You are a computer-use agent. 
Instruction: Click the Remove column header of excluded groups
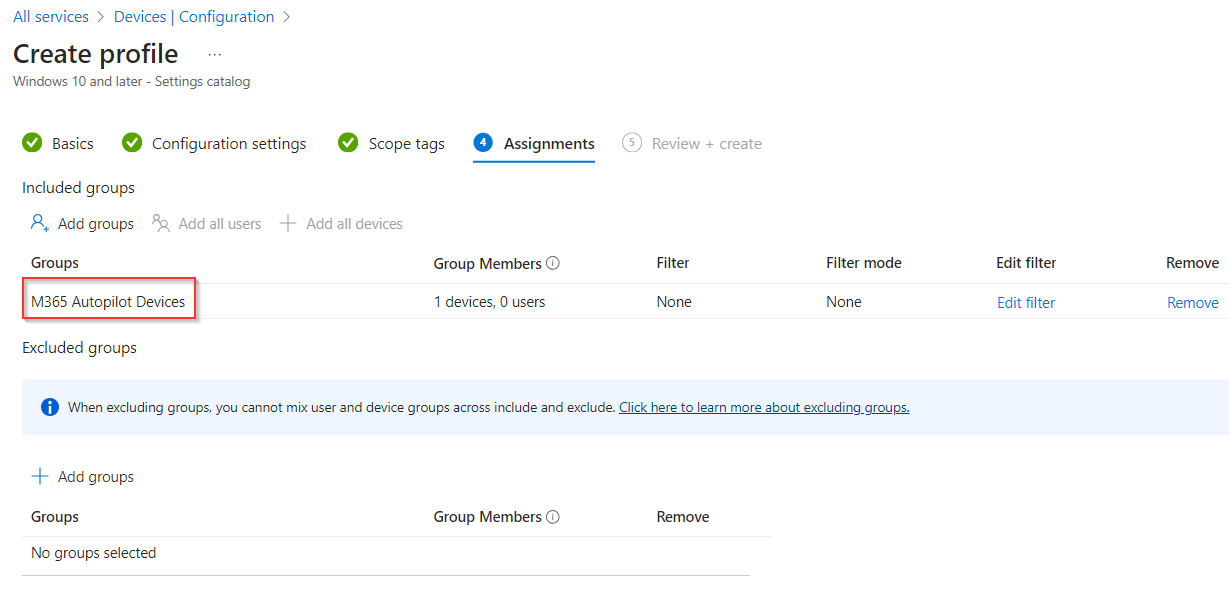[683, 517]
